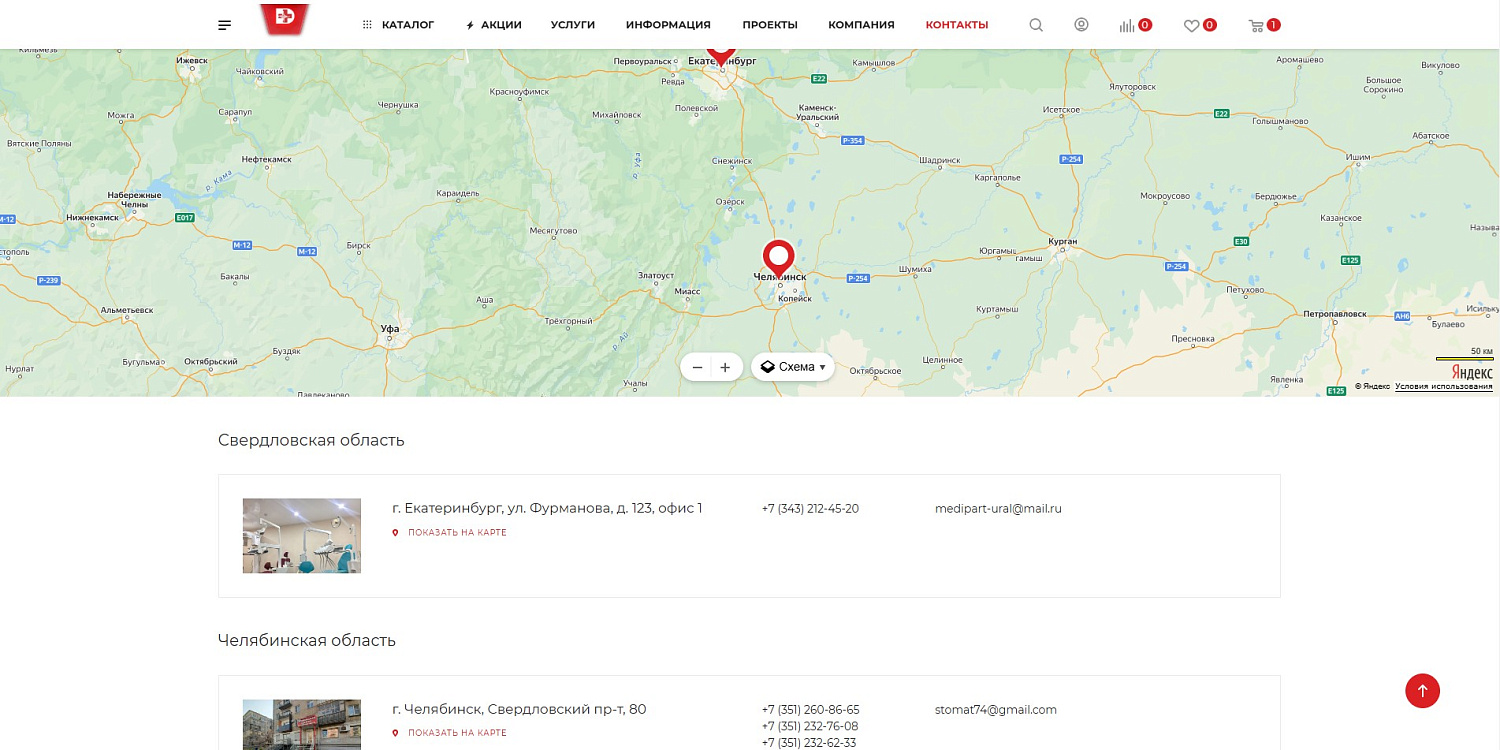Click the red Medipart company logo

coord(284,20)
